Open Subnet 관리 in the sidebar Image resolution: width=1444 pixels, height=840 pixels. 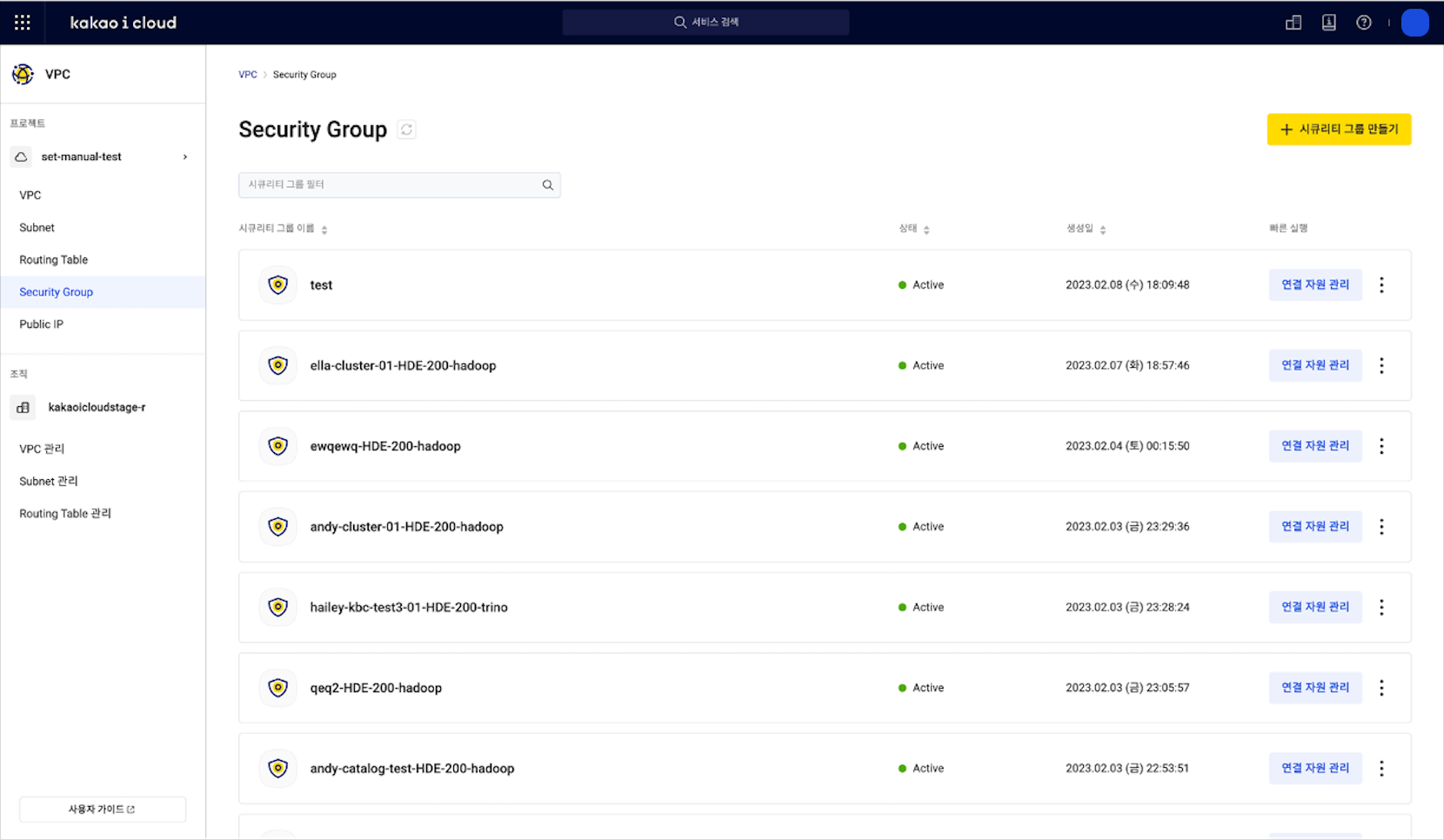pyautogui.click(x=49, y=481)
